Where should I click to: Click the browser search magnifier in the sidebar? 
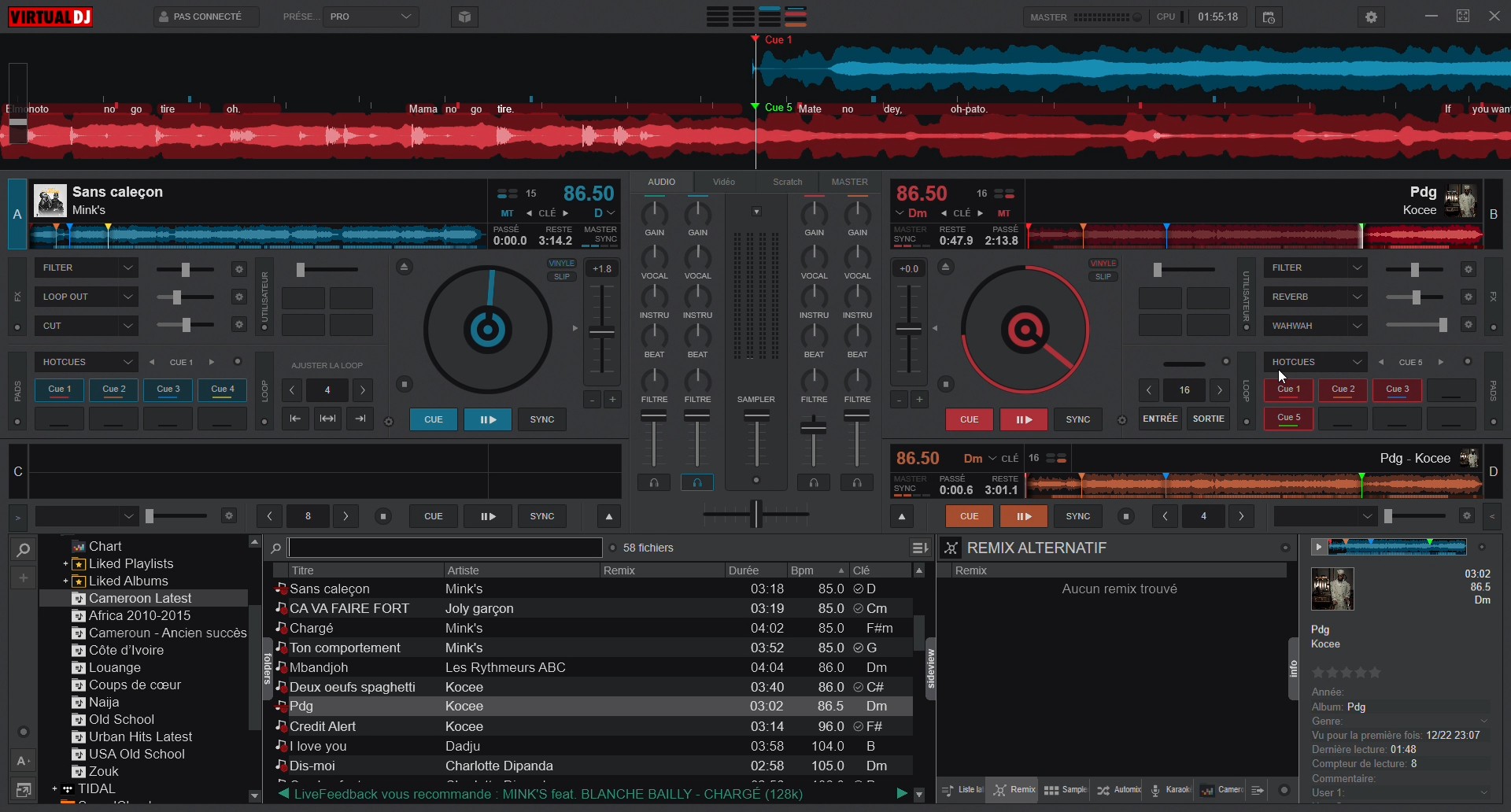click(x=24, y=550)
